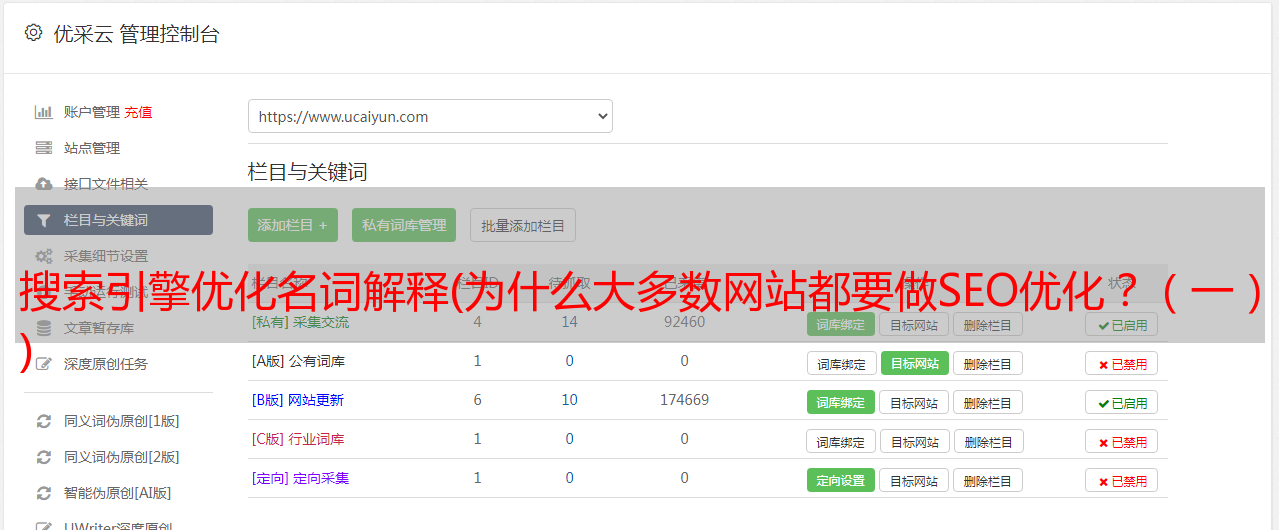Click 词库绑定 in the 行业词库 row
Viewport: 1279px width, 530px height.
click(841, 441)
